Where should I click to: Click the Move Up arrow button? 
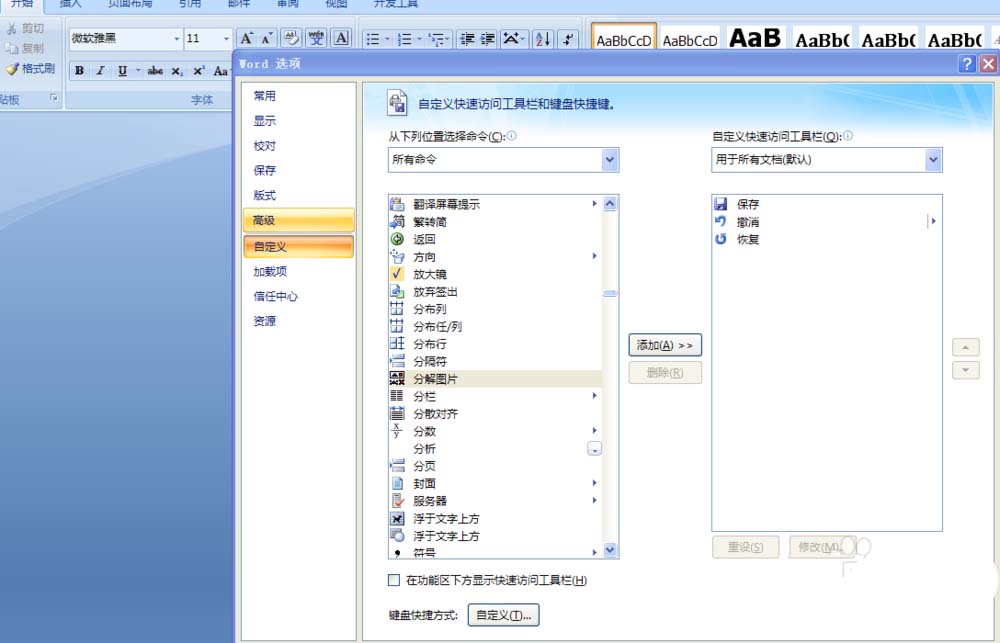pos(966,348)
